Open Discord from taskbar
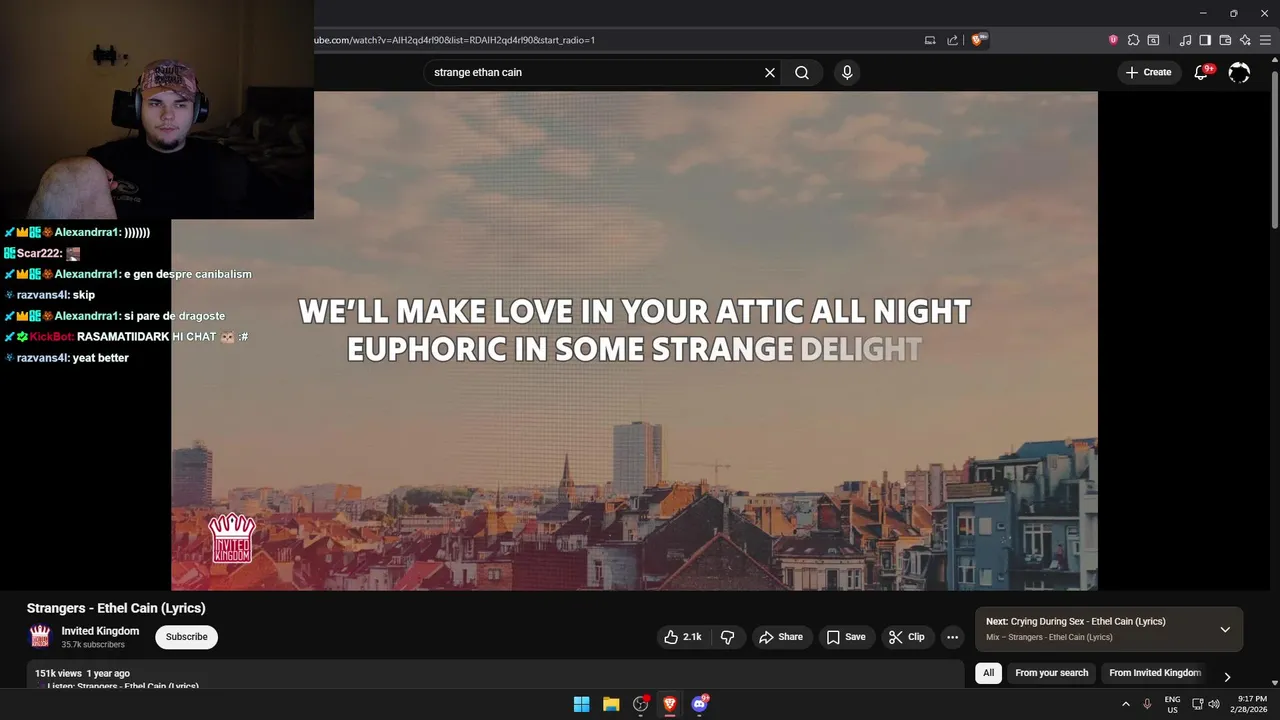 (x=700, y=704)
